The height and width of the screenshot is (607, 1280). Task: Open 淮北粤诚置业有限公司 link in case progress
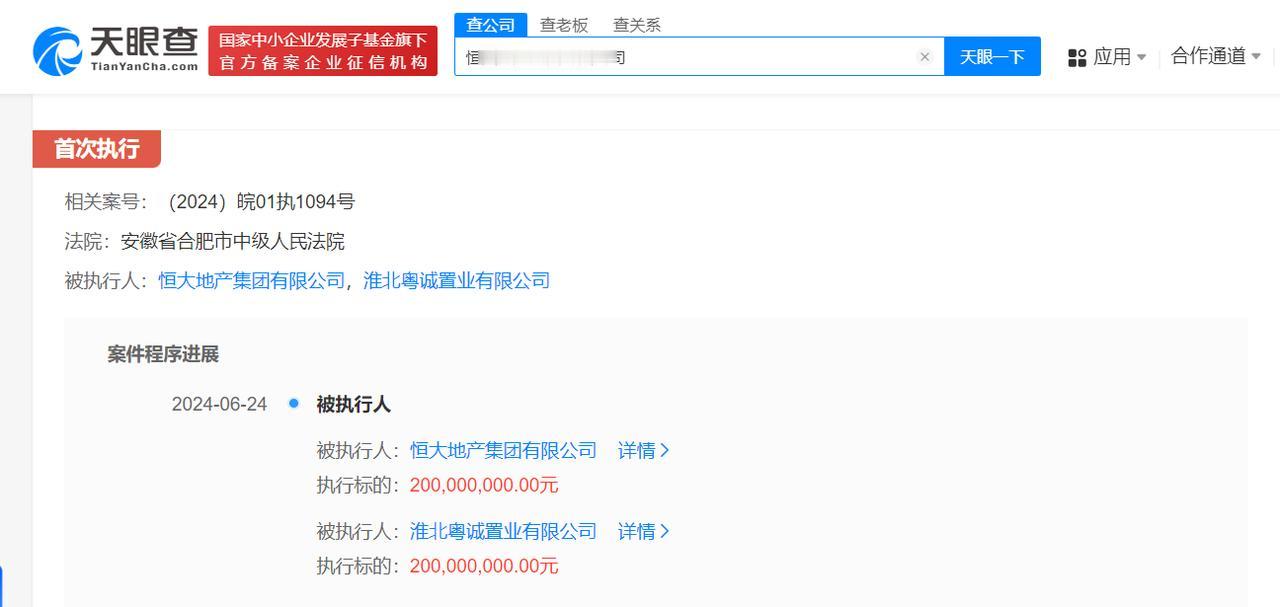coord(503,532)
